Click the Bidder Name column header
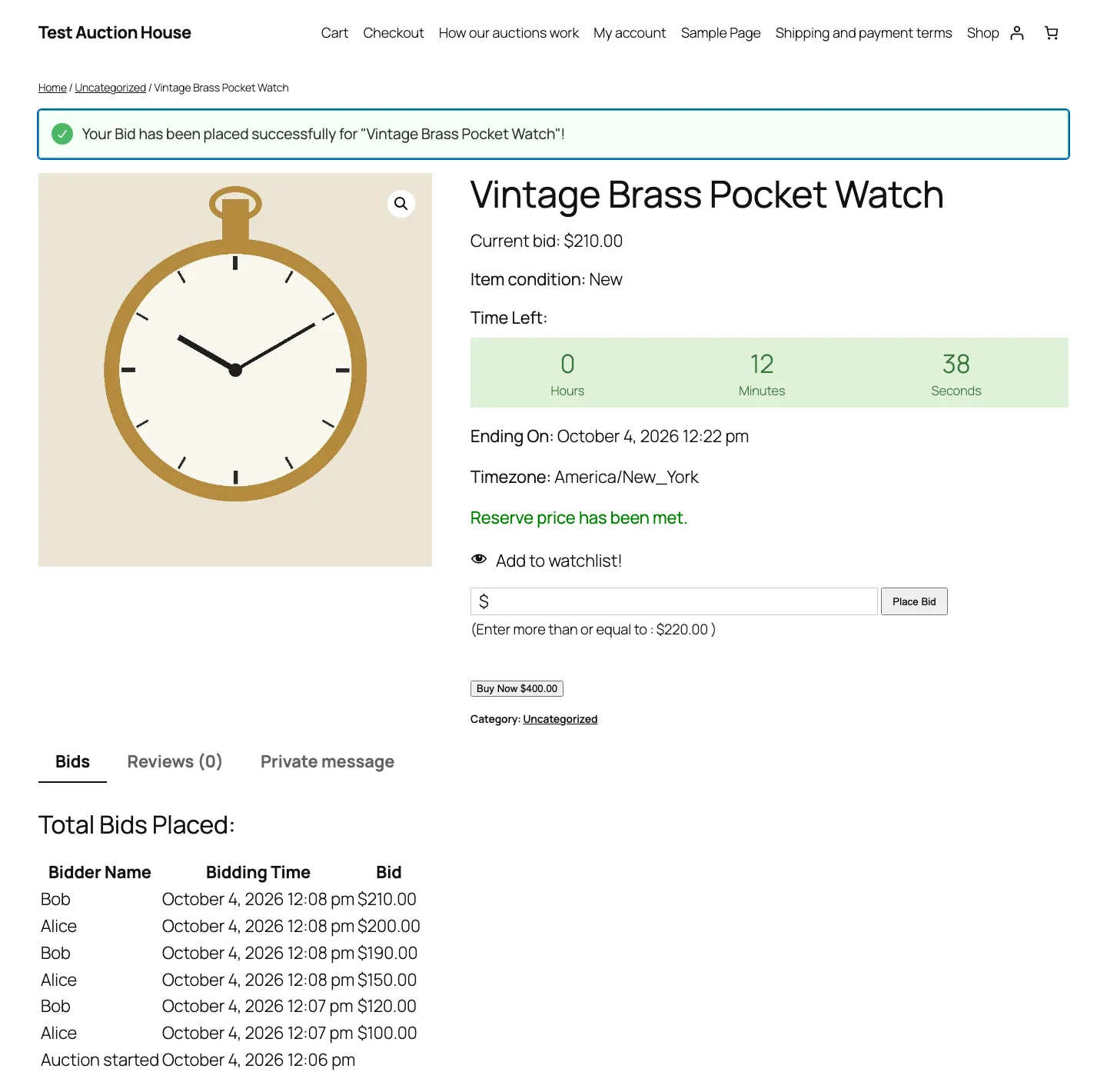The image size is (1107, 1092). 100,872
